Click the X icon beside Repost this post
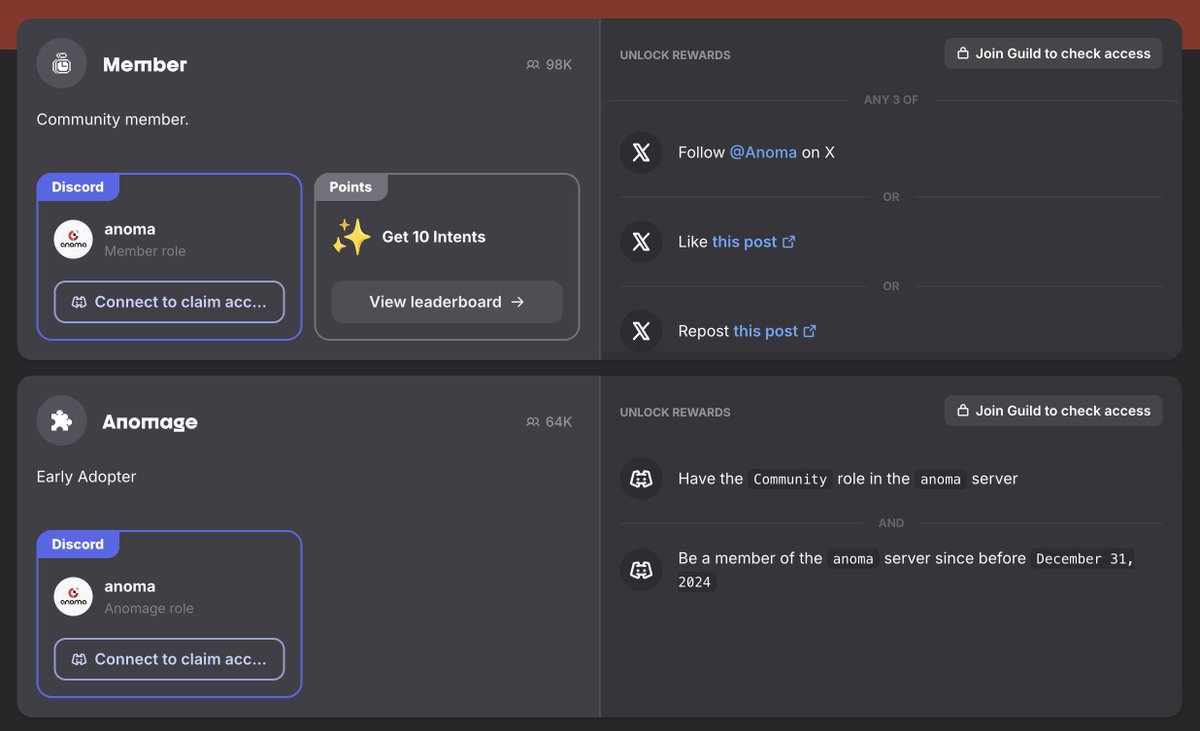Screen dimensions: 1200x731 [x=641, y=331]
